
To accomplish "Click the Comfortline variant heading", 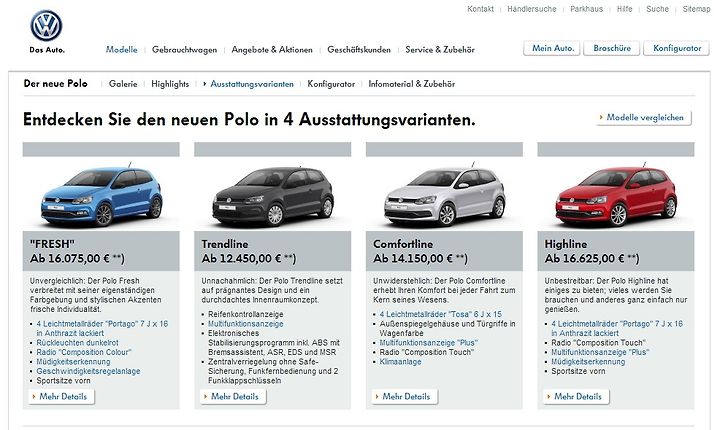I will coord(403,244).
